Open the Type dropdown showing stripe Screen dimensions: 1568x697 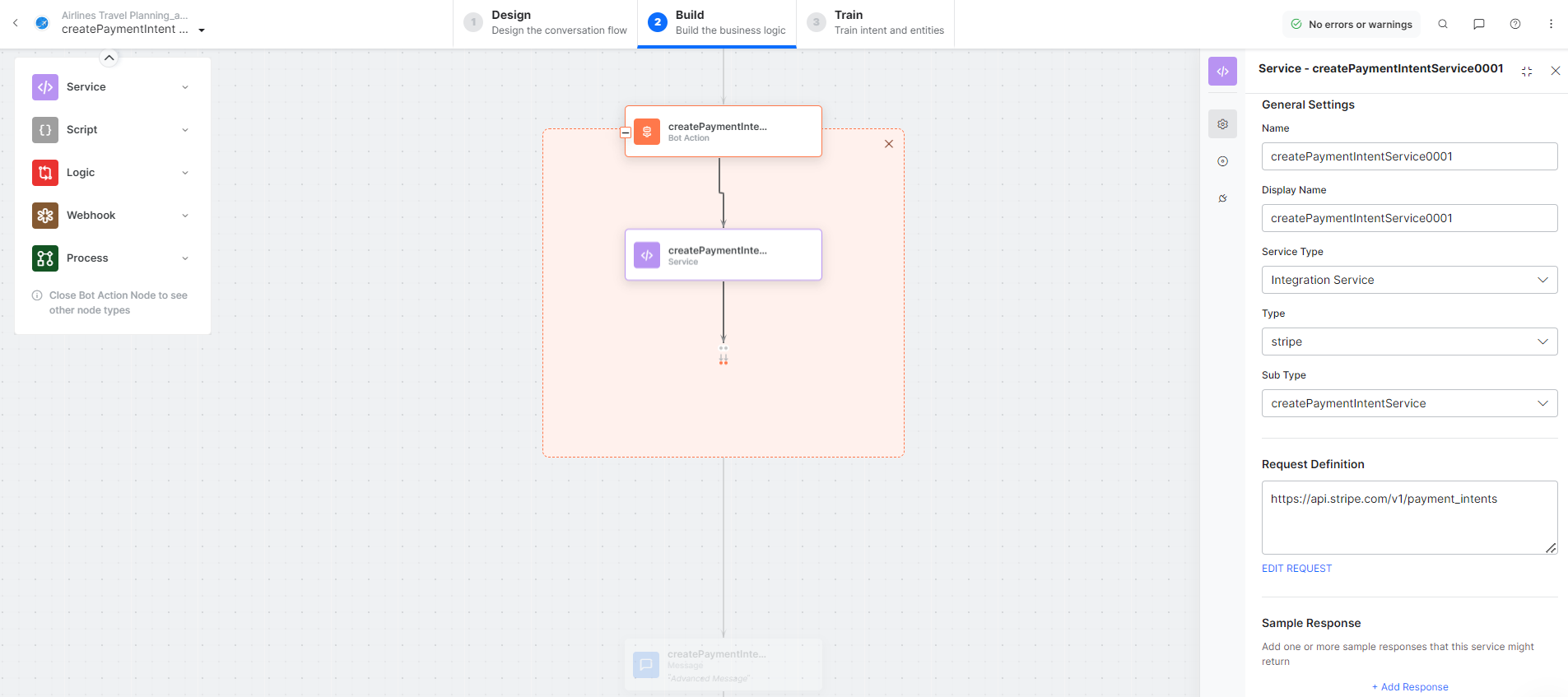[x=1408, y=342]
